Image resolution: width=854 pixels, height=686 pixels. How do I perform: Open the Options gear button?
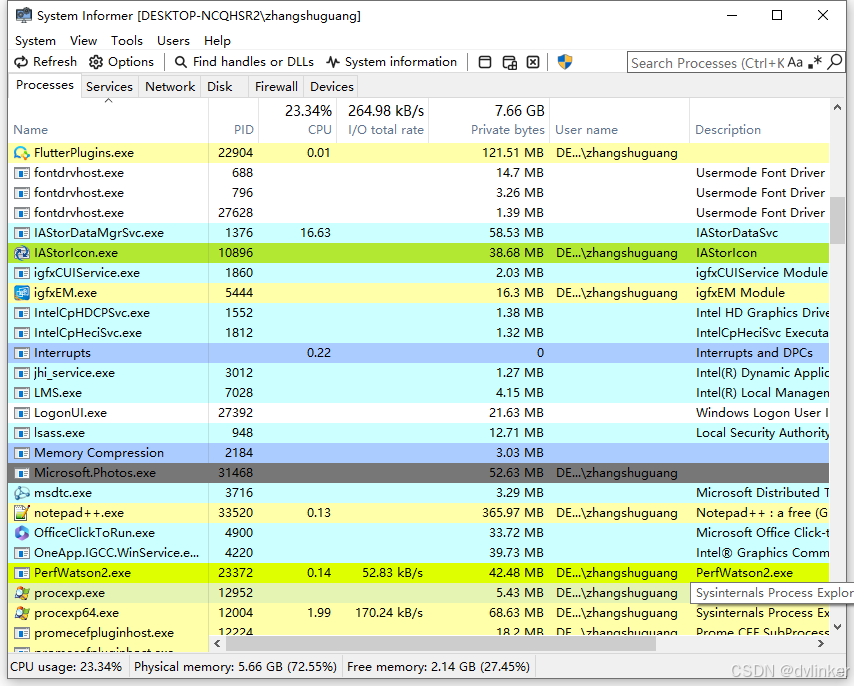(x=121, y=62)
